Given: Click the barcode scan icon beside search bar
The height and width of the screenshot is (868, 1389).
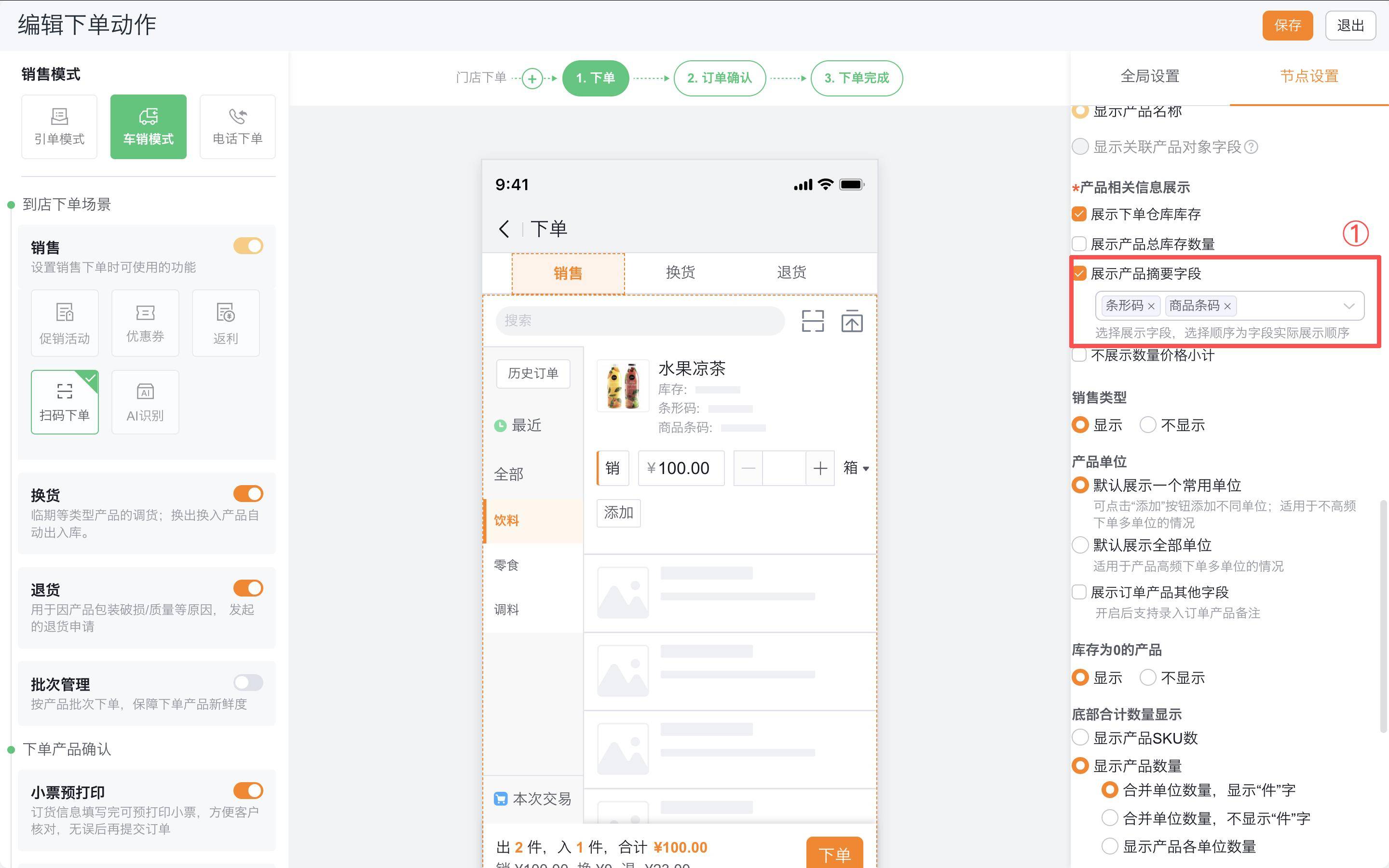Looking at the screenshot, I should [x=812, y=321].
